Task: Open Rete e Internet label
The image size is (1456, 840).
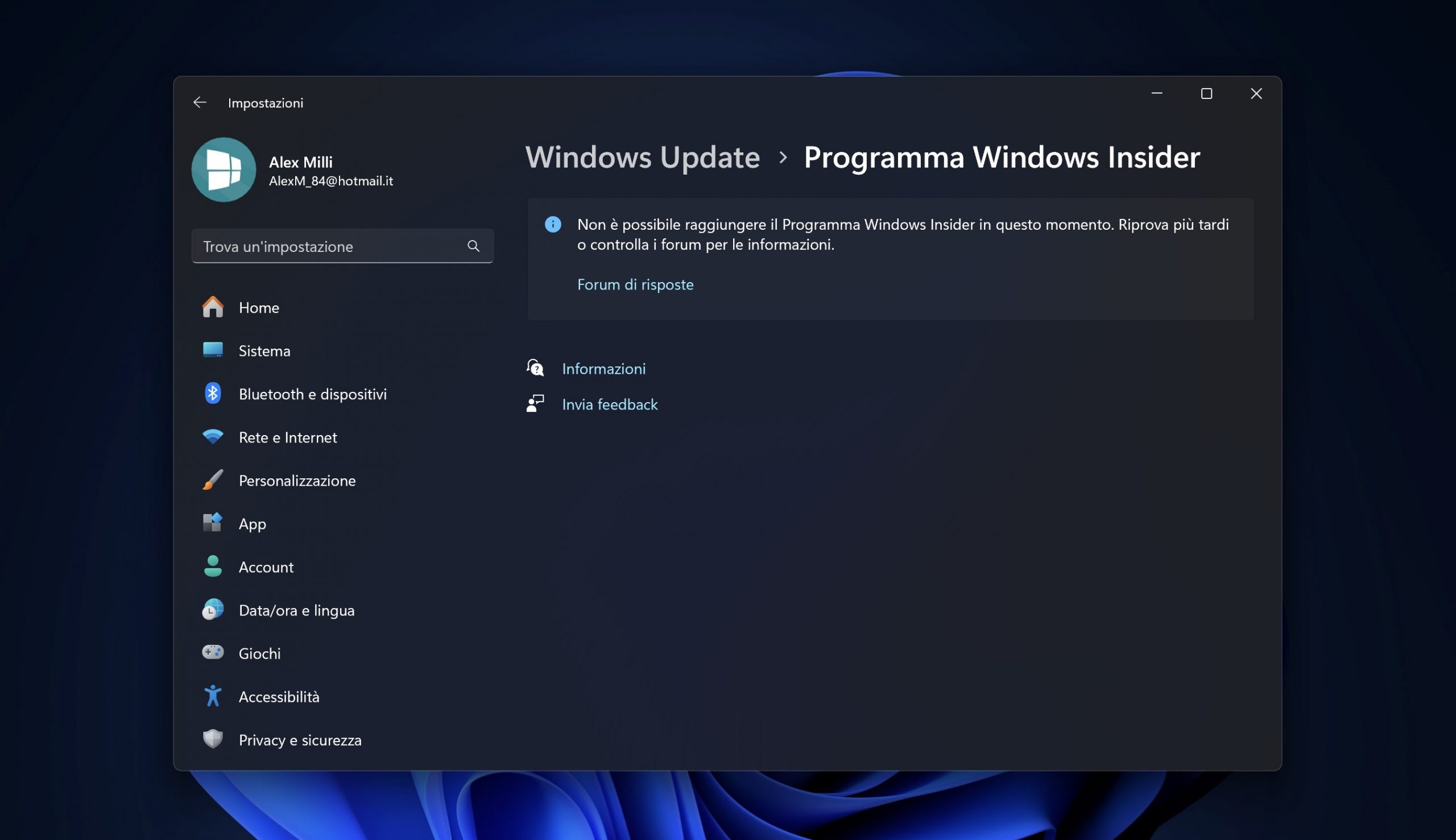Action: click(x=288, y=438)
